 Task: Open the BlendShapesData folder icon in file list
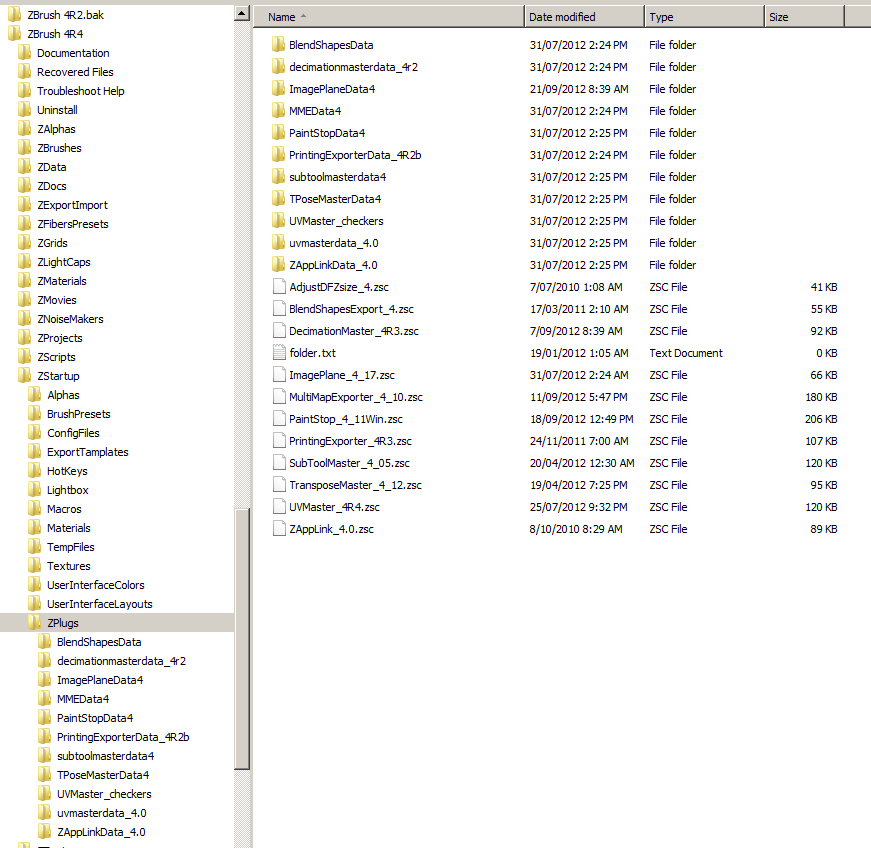278,44
